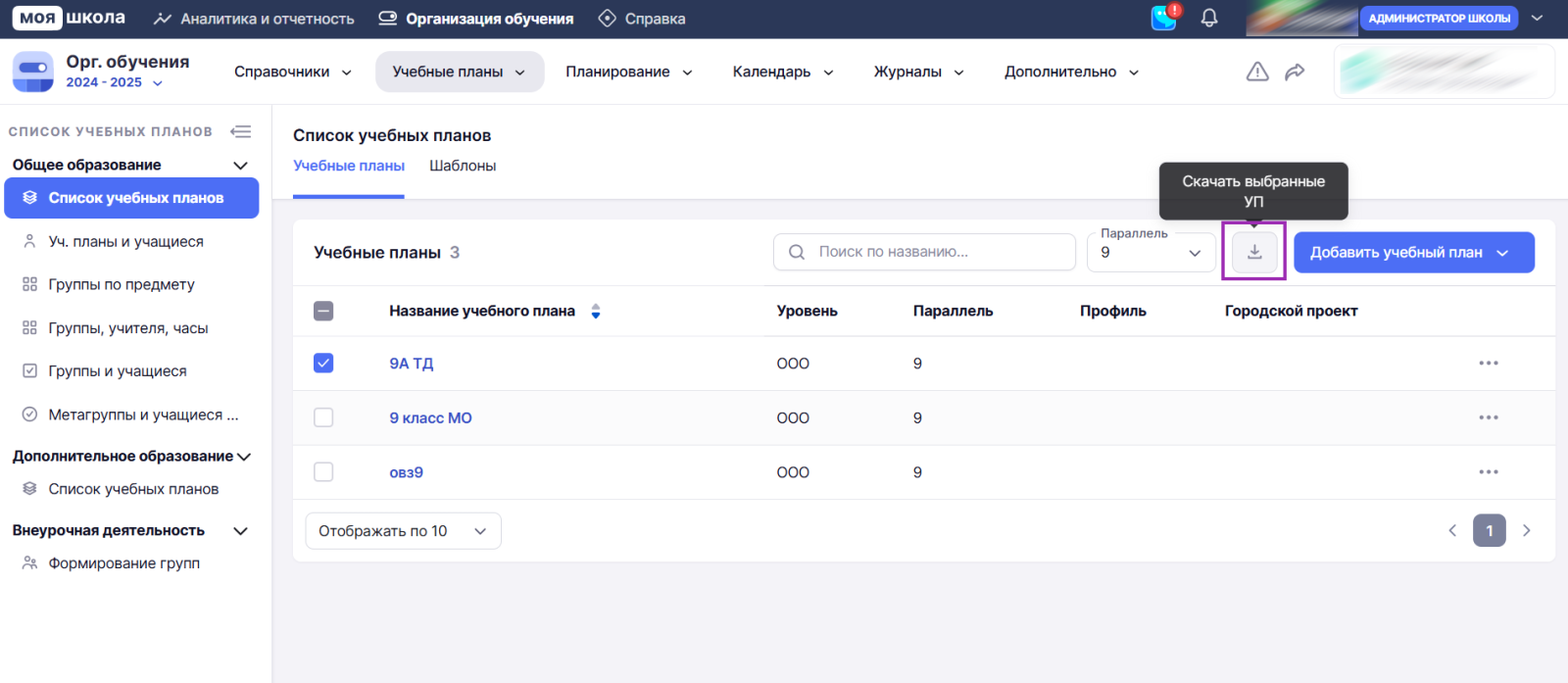Image resolution: width=1568 pixels, height=683 pixels.
Task: Download selected study plans icon
Action: click(x=1254, y=252)
